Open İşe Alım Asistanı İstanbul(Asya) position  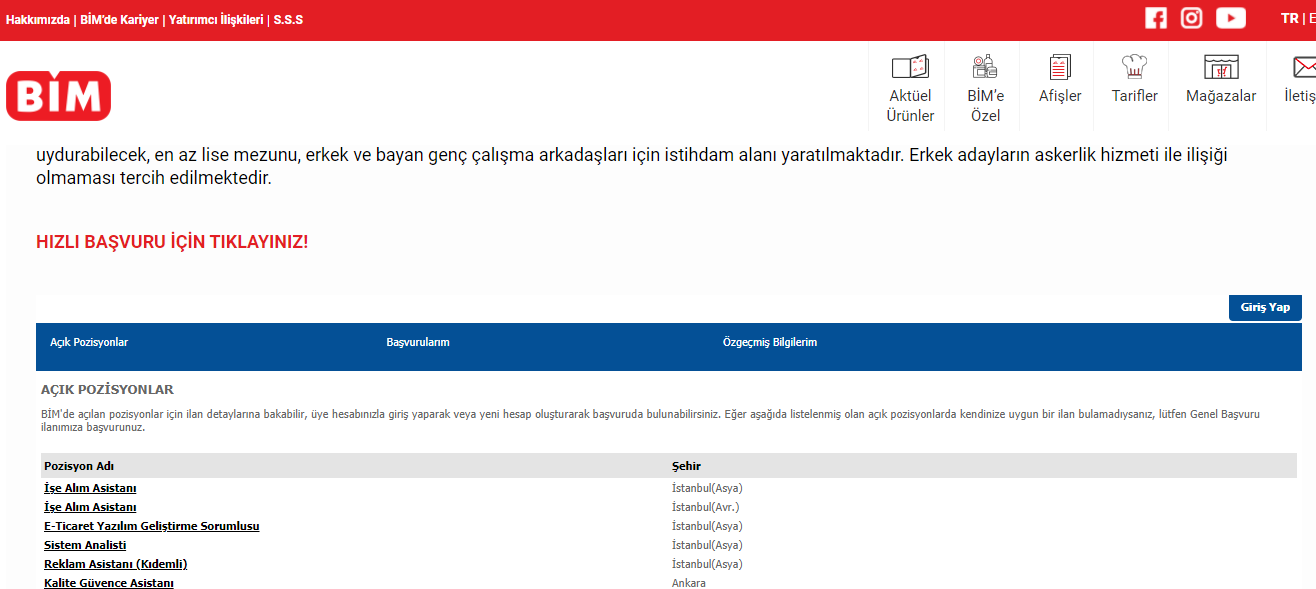(x=90, y=488)
